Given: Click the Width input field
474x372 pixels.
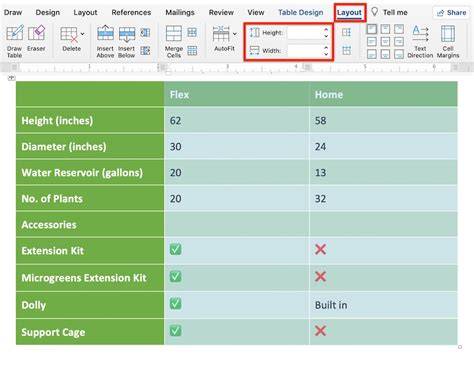Looking at the screenshot, I should (x=305, y=51).
